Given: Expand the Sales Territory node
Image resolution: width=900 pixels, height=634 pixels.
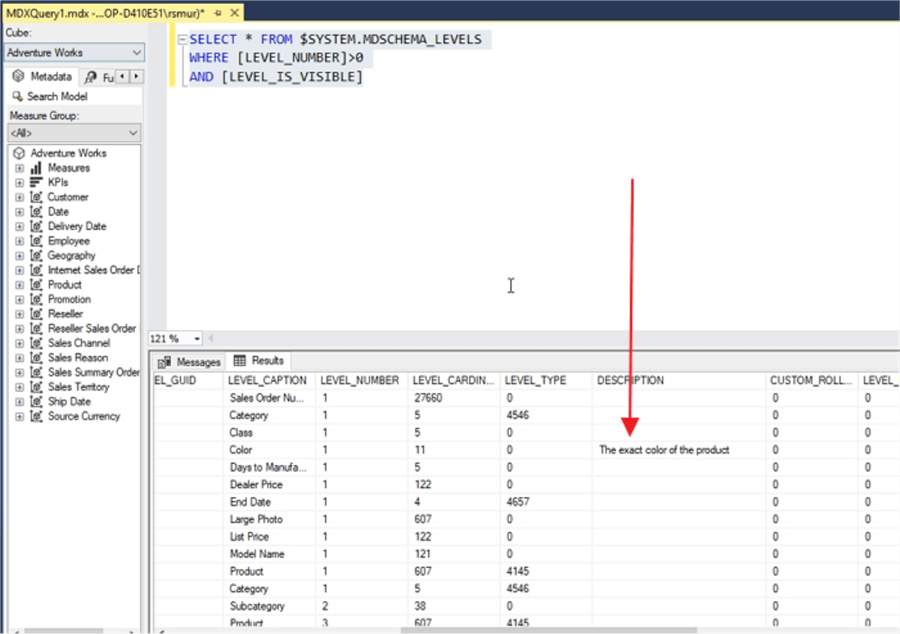Looking at the screenshot, I should coord(20,387).
